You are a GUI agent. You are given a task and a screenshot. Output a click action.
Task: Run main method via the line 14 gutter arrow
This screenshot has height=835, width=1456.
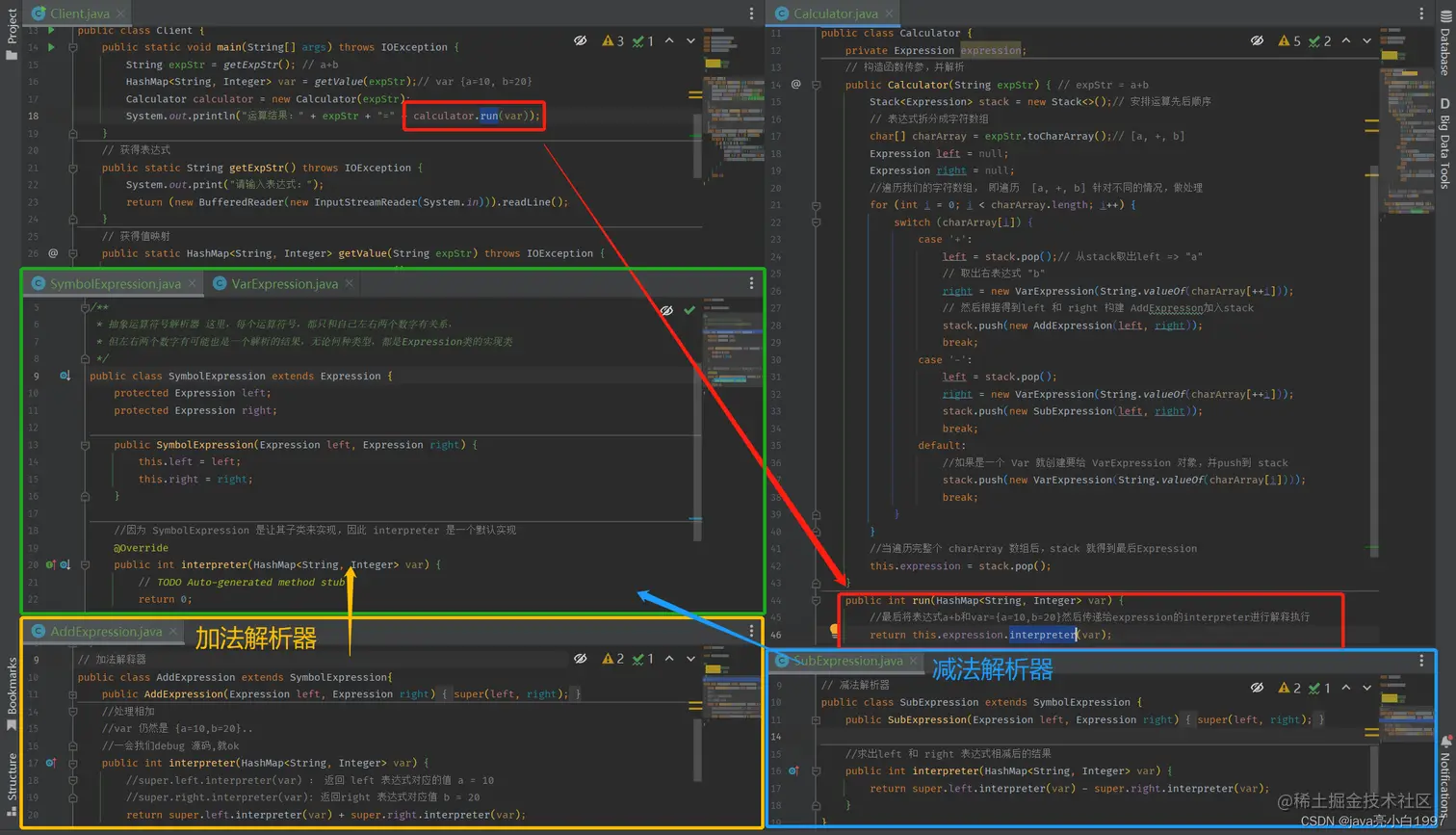tap(52, 47)
